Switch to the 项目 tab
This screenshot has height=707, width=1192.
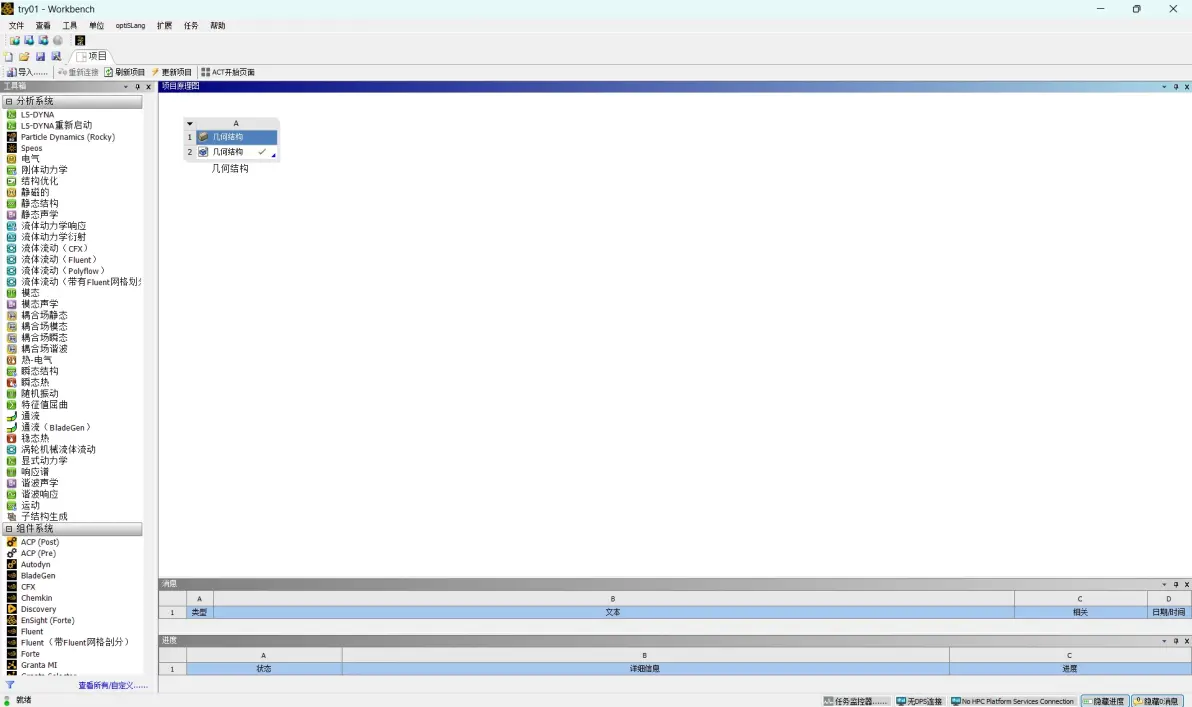92,56
